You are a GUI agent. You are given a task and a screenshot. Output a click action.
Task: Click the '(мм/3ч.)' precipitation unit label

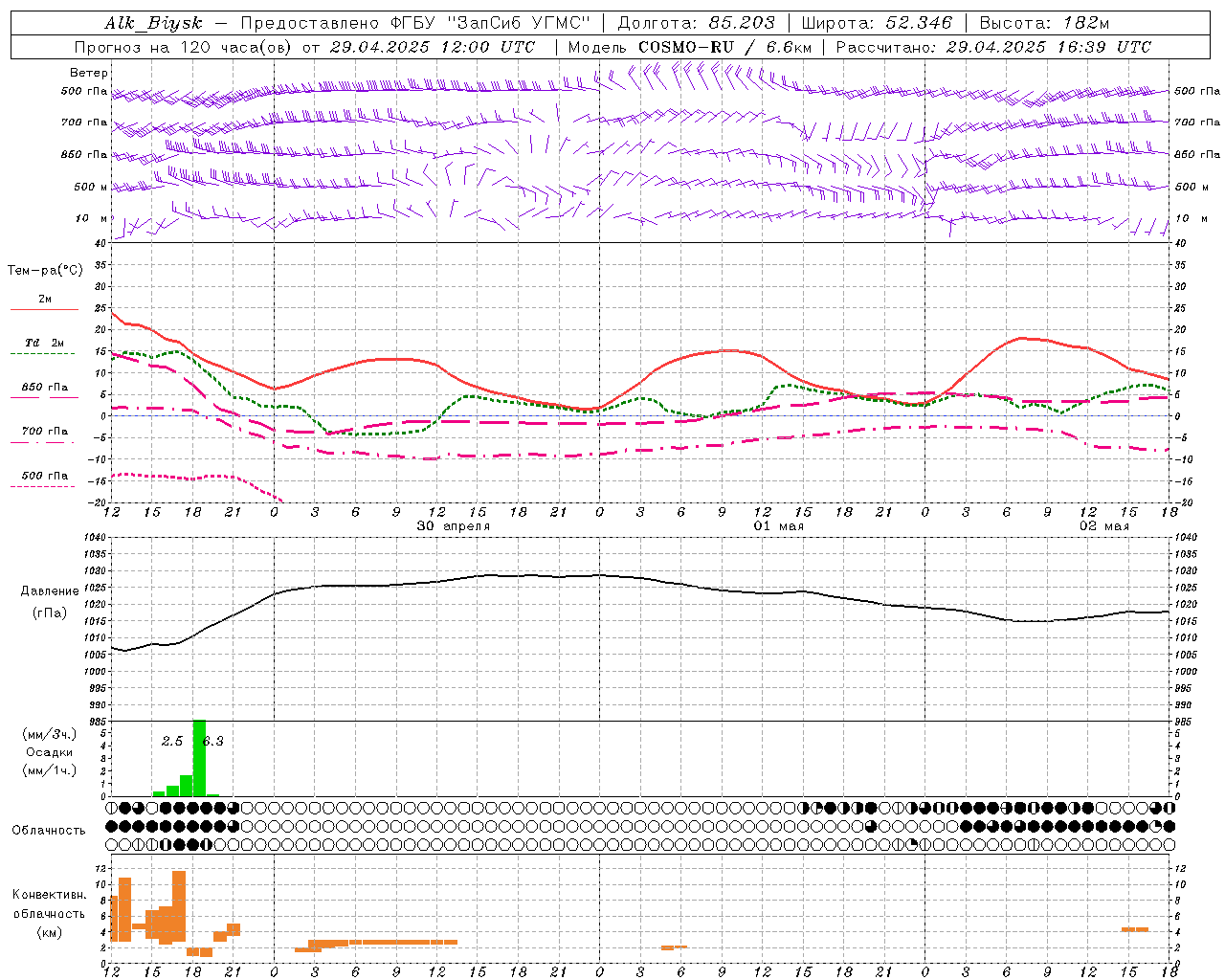50,734
